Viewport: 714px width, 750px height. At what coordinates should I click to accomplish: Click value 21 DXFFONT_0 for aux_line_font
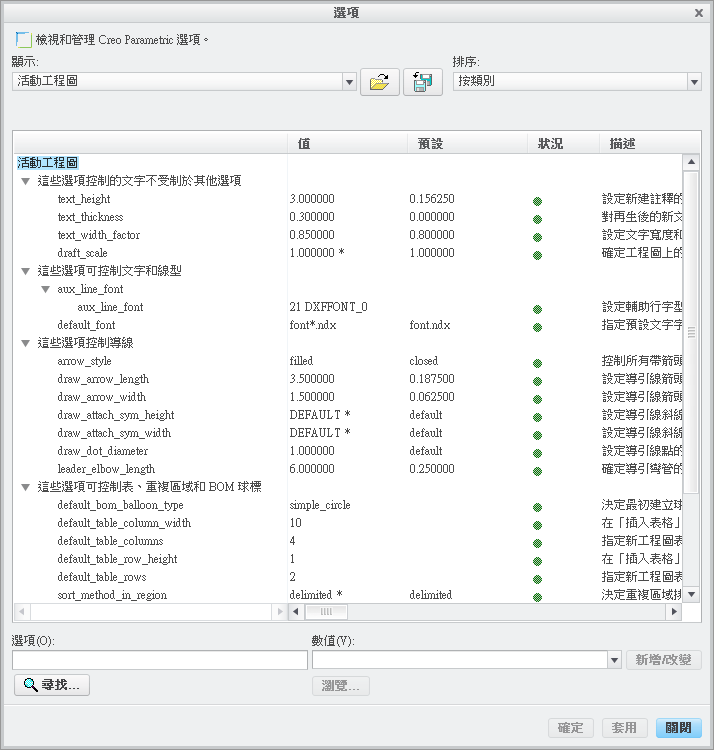point(328,307)
